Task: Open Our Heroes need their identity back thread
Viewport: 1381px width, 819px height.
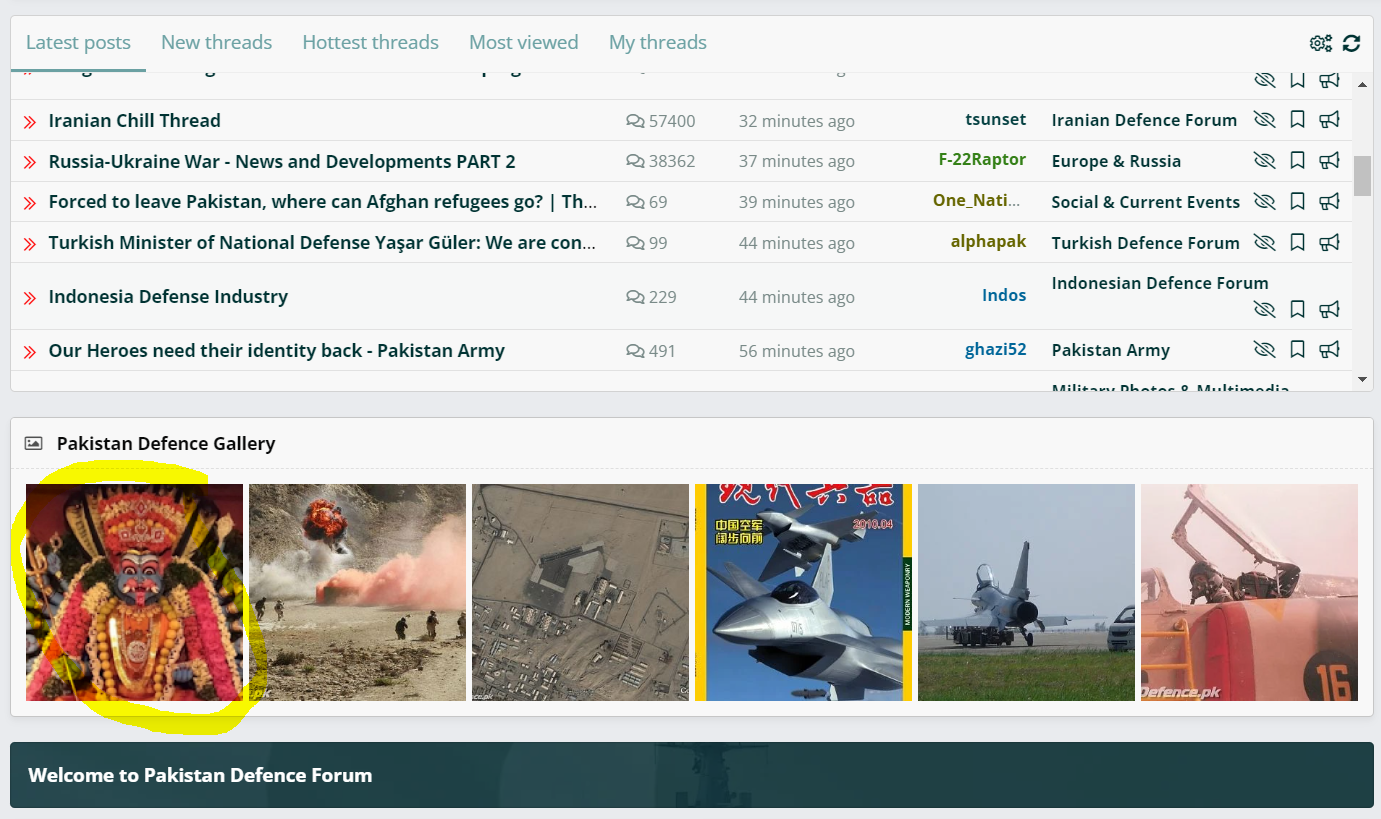Action: tap(276, 350)
